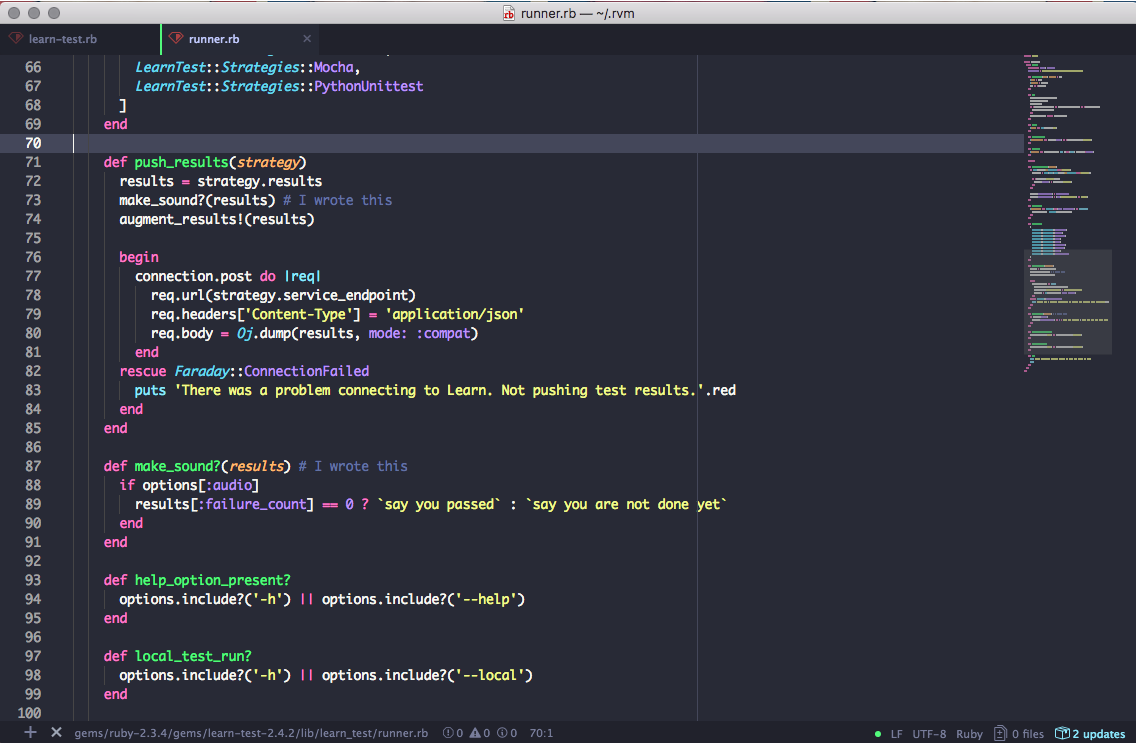Click the X icon in the status bar
This screenshot has height=743, width=1136.
[56, 733]
